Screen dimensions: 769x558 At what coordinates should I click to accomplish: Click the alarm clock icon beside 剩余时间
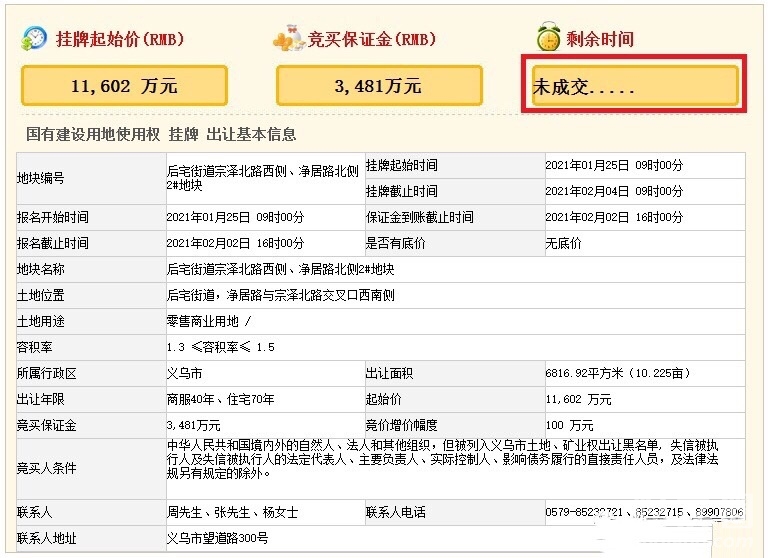coord(547,39)
